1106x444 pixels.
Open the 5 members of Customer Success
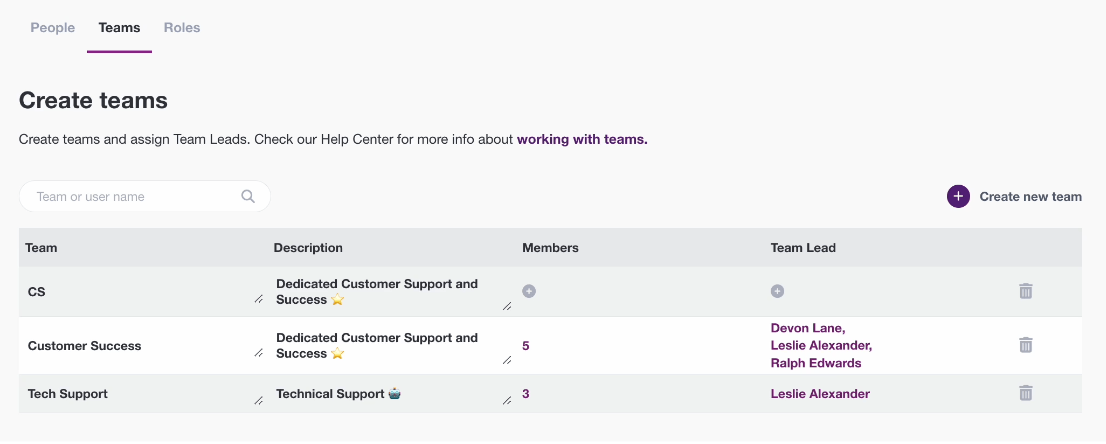tap(526, 346)
